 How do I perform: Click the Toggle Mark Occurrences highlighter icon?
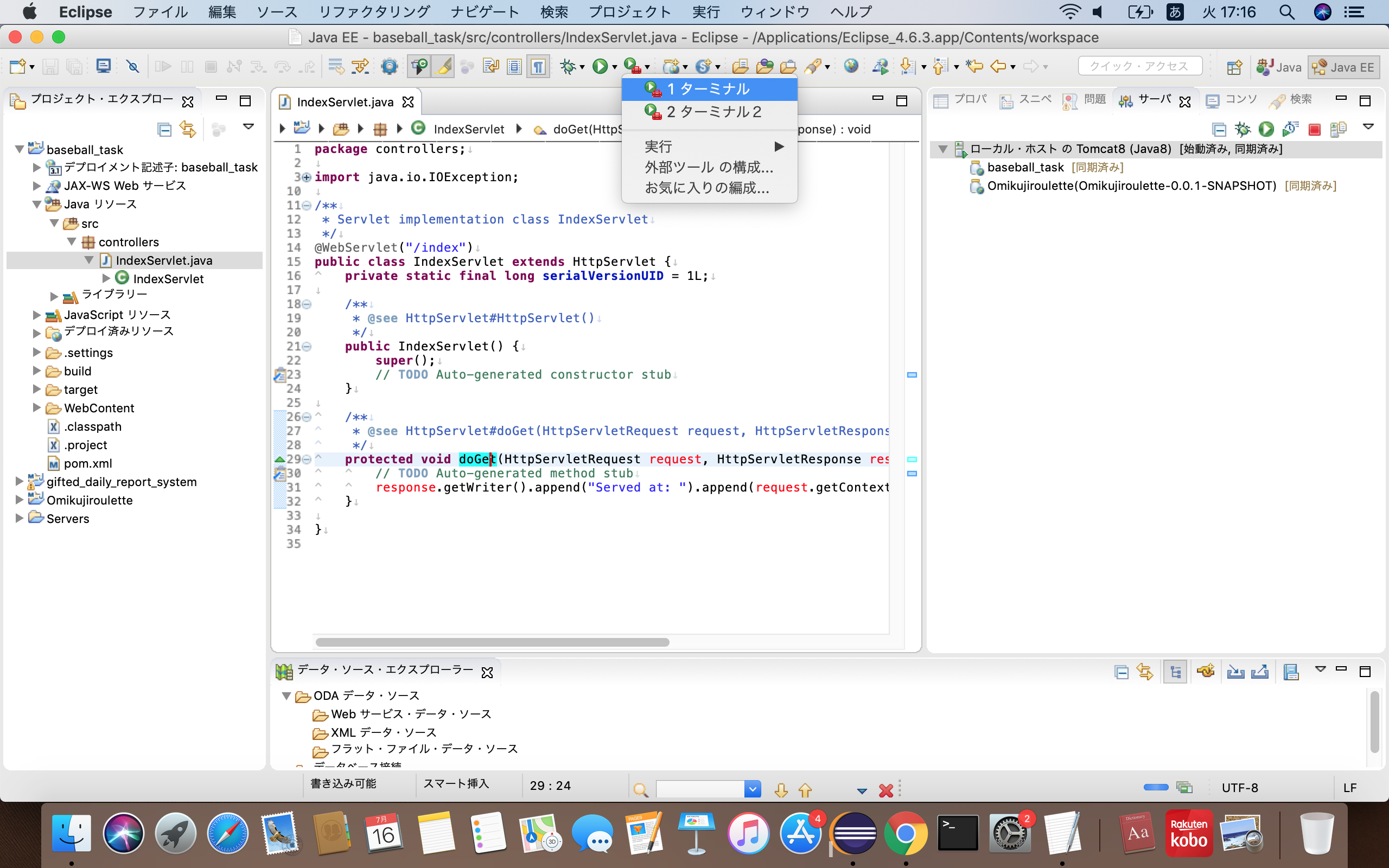pyautogui.click(x=444, y=67)
